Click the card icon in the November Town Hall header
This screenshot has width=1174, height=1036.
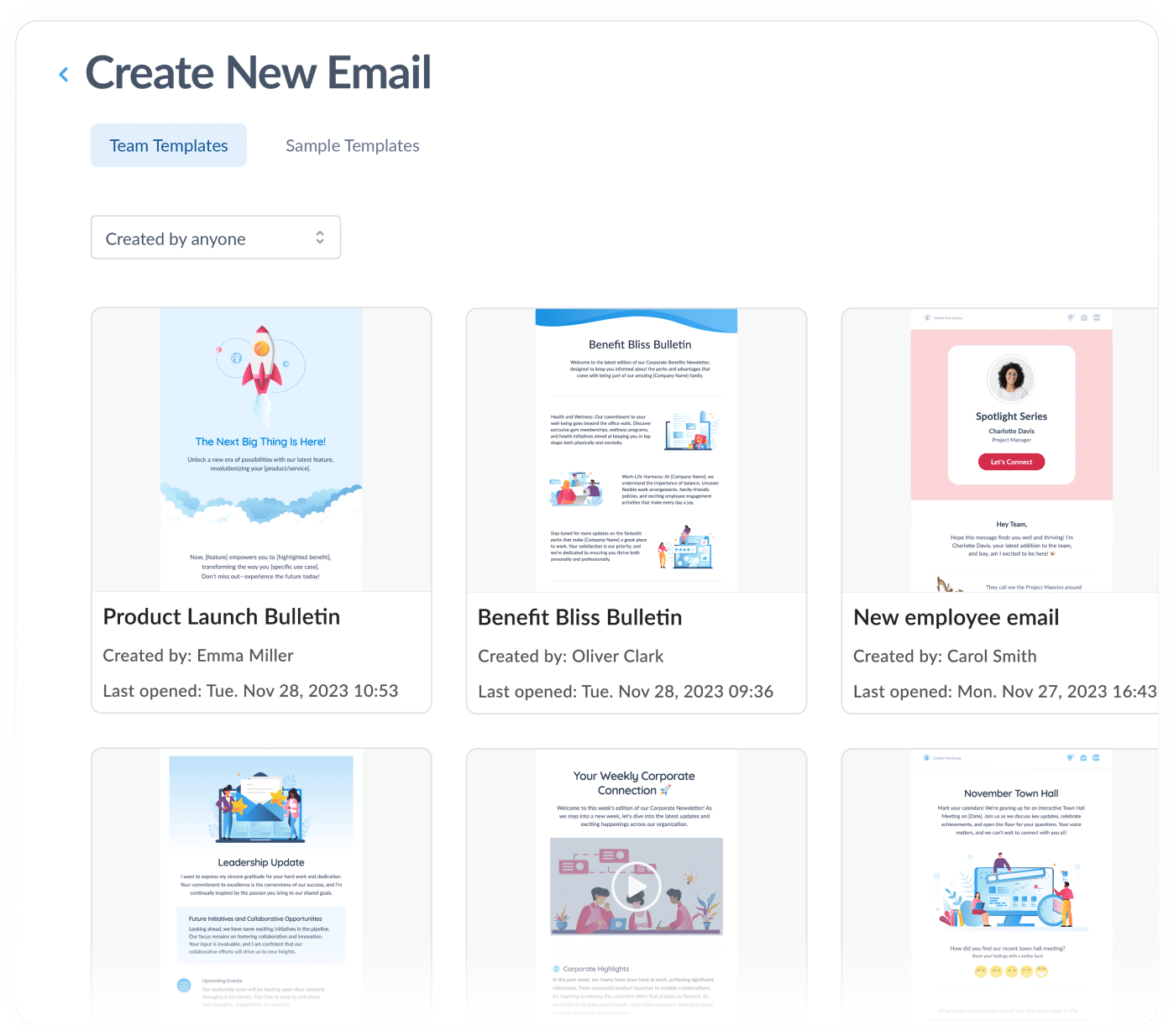click(1096, 757)
